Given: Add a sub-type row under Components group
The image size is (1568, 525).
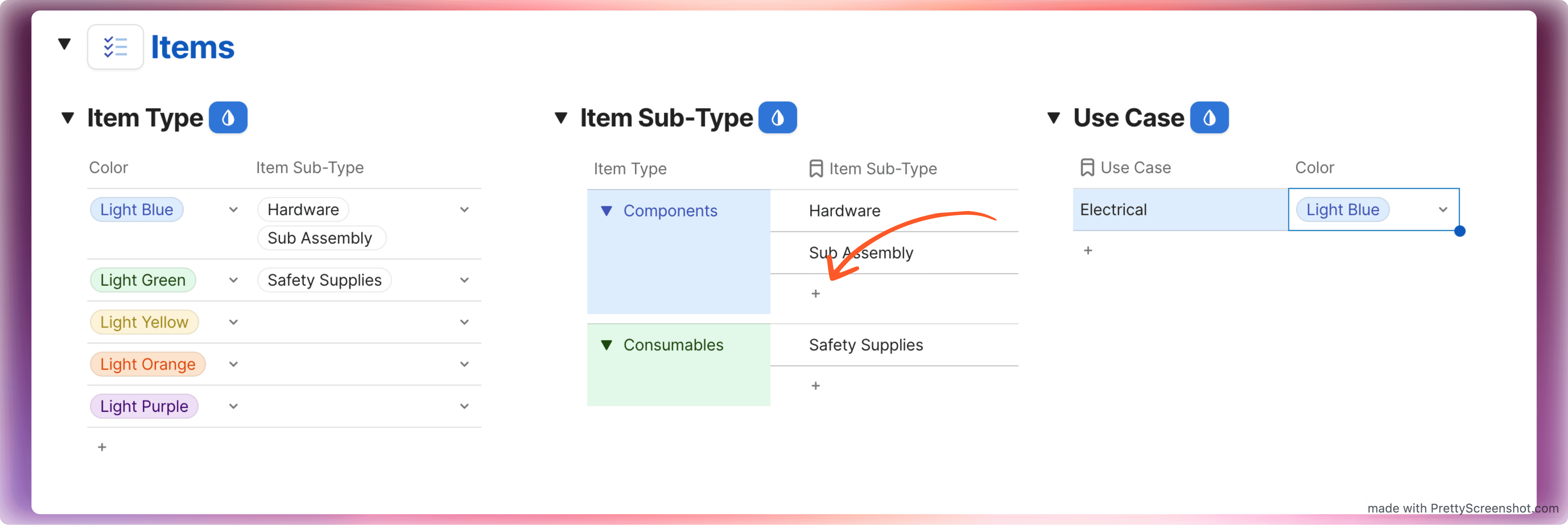Looking at the screenshot, I should click(816, 294).
